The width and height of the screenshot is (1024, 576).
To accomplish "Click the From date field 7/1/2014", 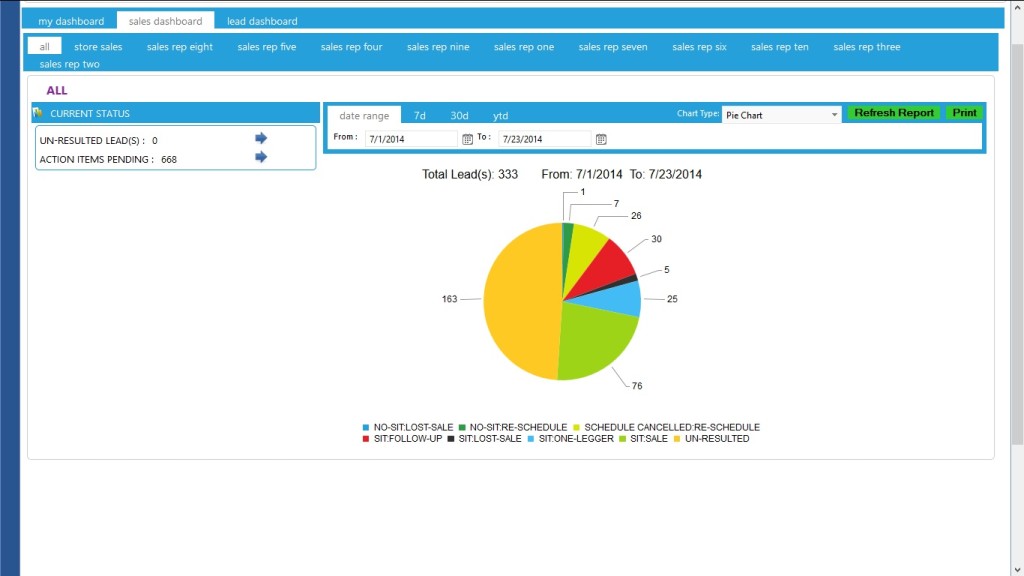I will coord(411,139).
